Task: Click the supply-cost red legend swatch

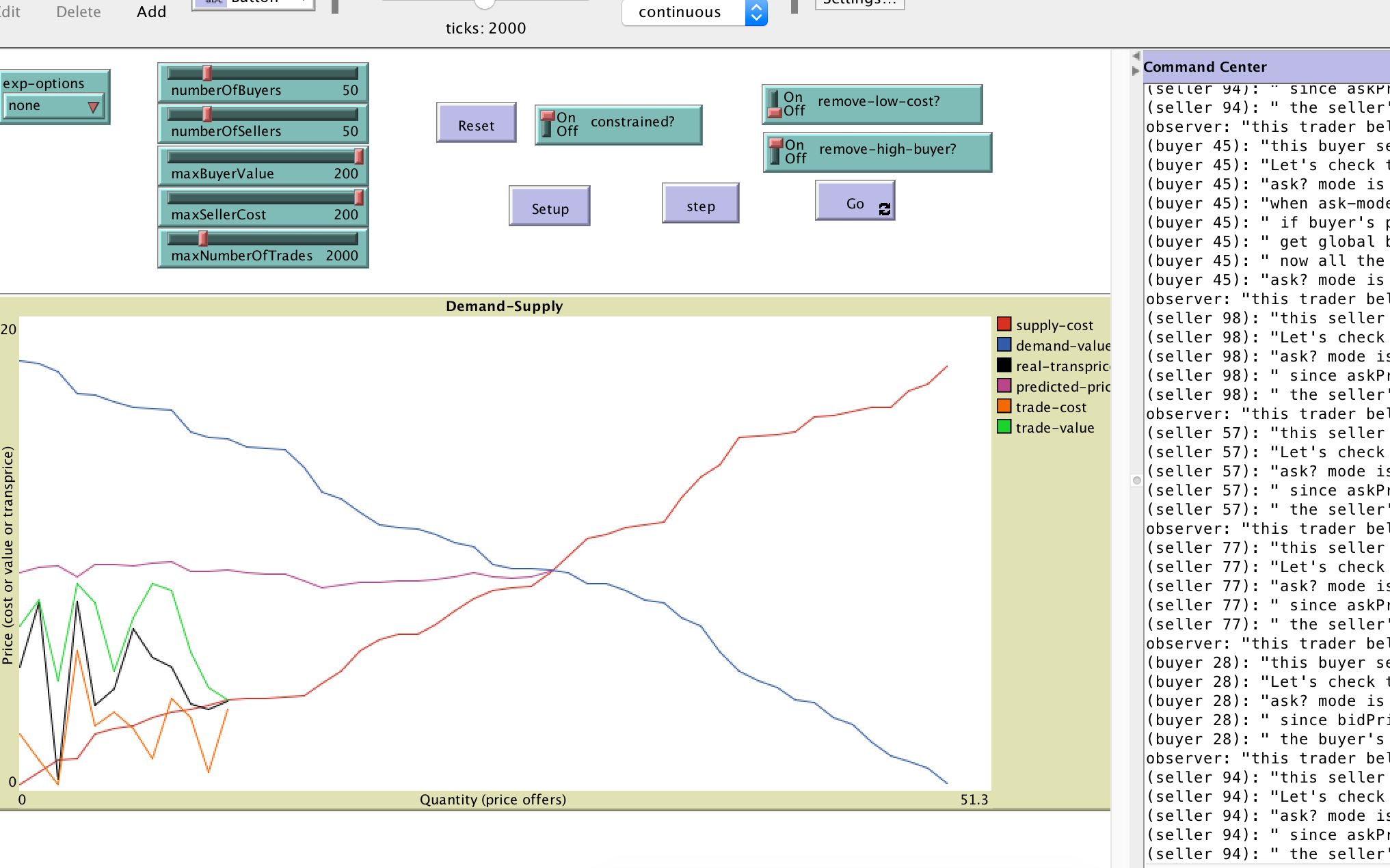Action: click(1004, 324)
